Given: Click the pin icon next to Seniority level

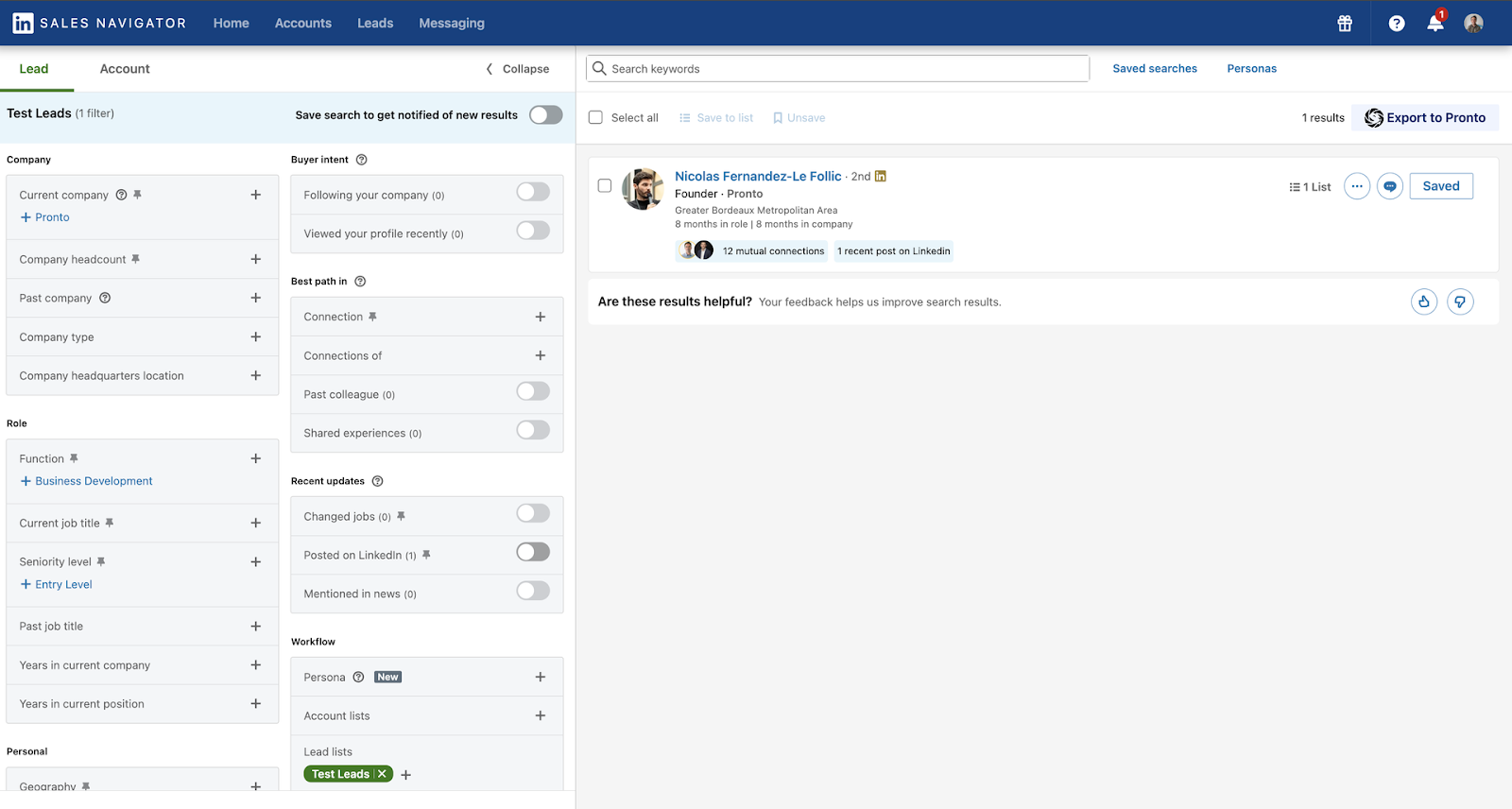Looking at the screenshot, I should [101, 561].
